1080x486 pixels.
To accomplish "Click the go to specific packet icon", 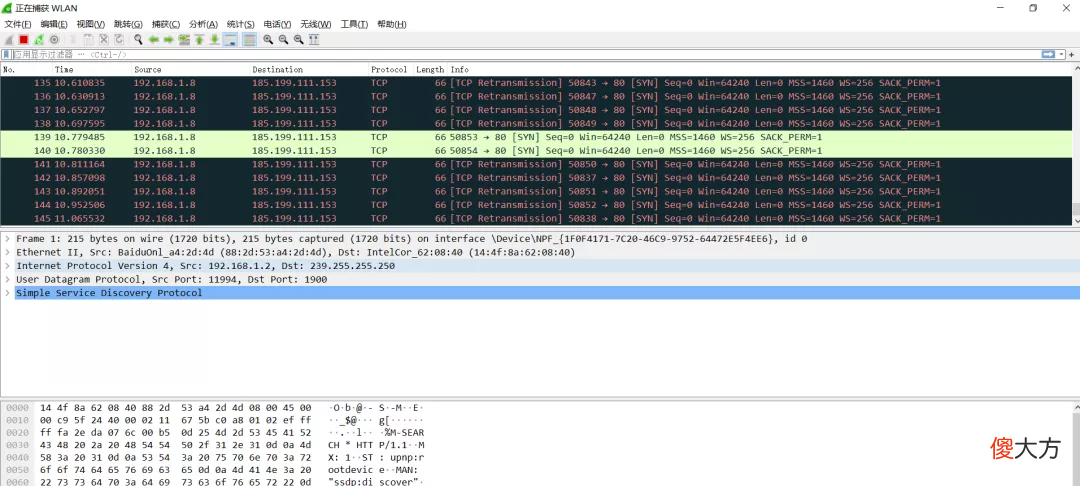I will pos(184,40).
